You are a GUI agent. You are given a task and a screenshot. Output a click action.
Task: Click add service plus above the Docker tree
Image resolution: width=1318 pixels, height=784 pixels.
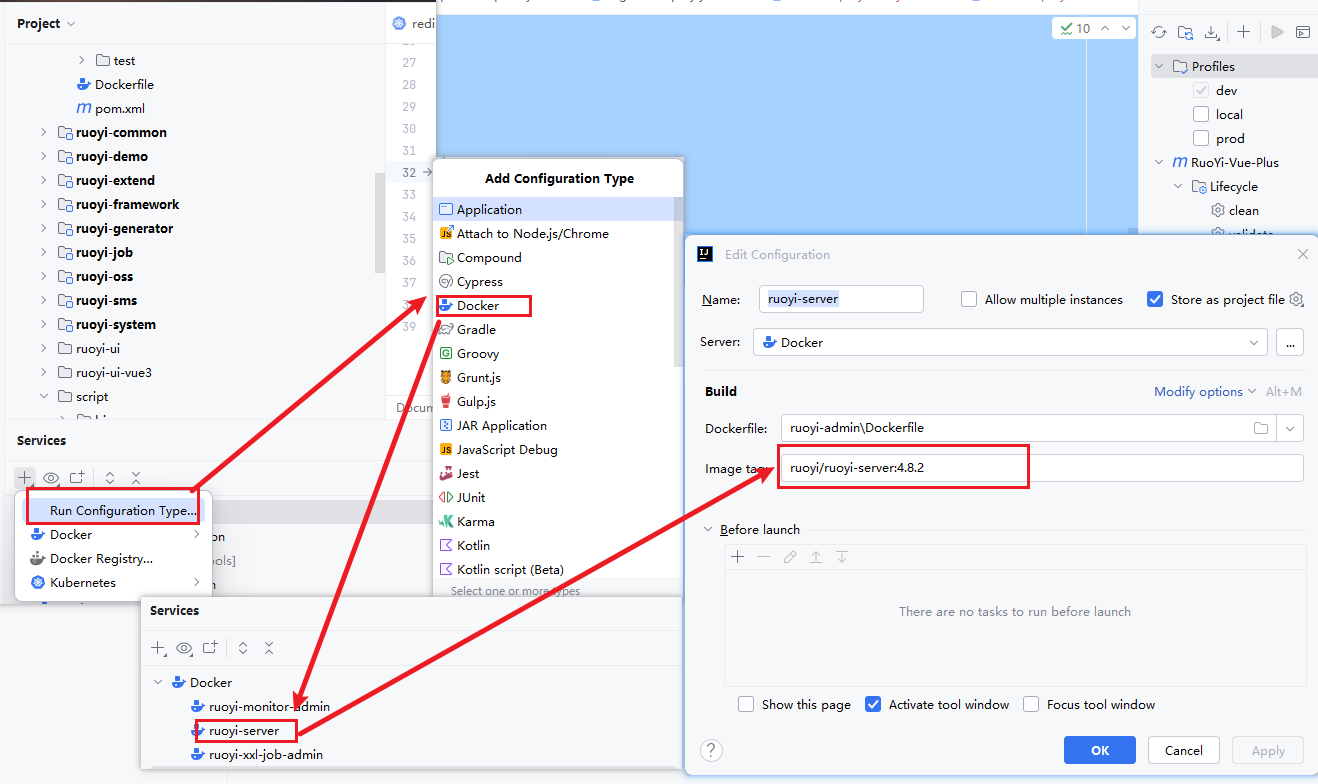[158, 648]
